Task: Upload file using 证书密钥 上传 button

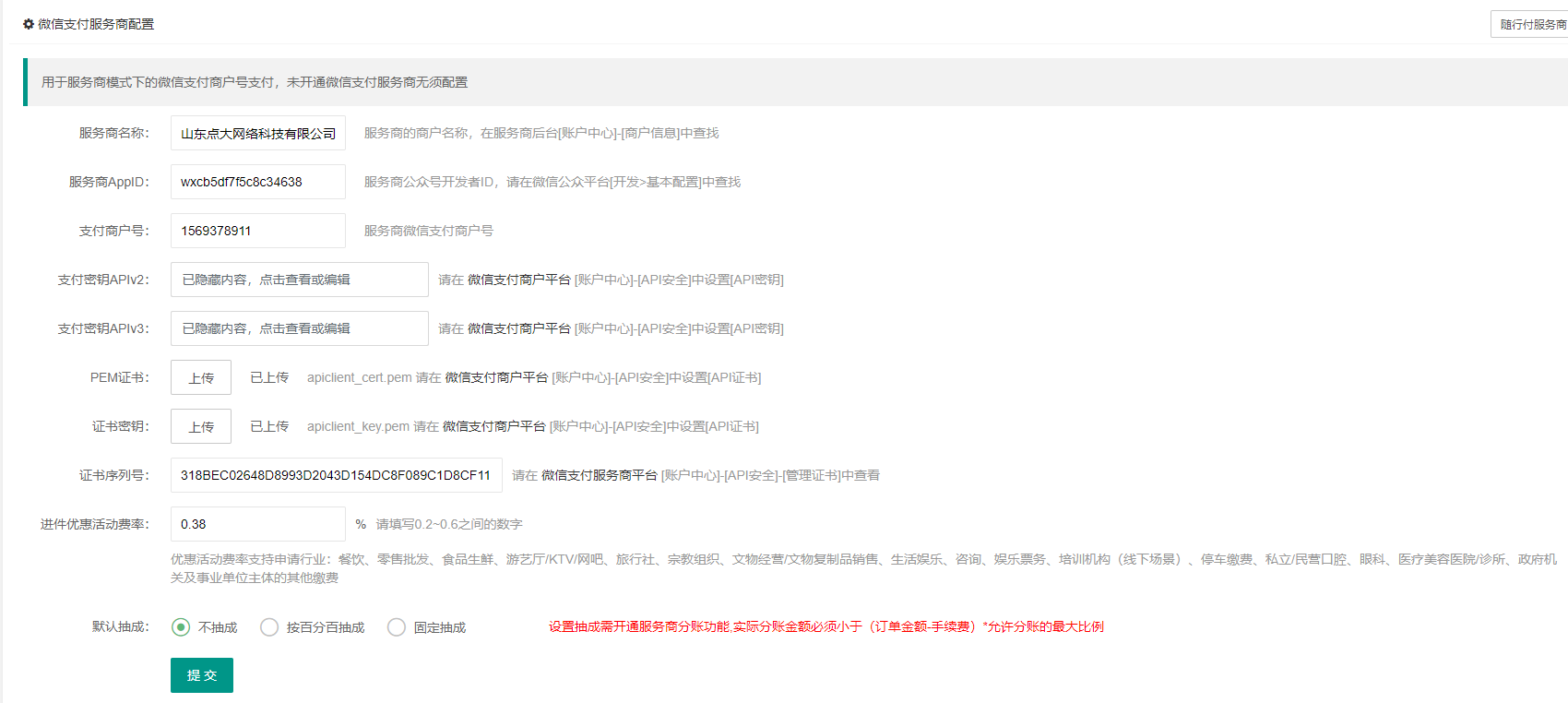Action: tap(201, 426)
